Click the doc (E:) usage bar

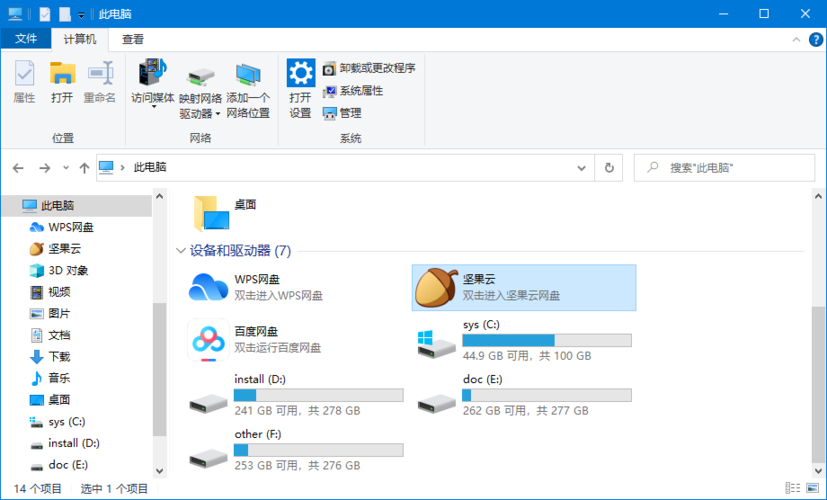click(x=547, y=395)
